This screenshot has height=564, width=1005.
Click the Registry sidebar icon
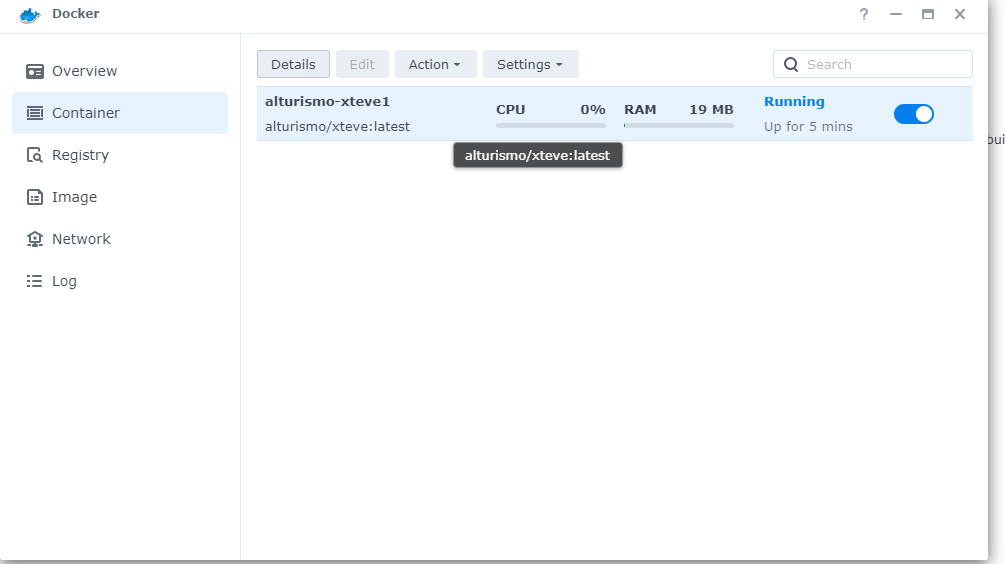35,155
